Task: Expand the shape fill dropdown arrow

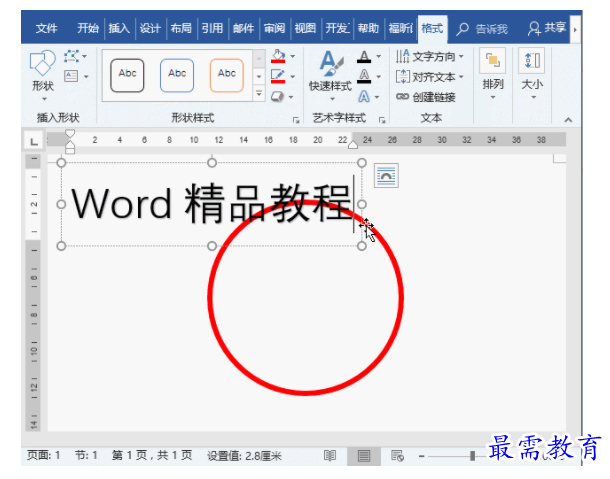Action: coord(293,56)
